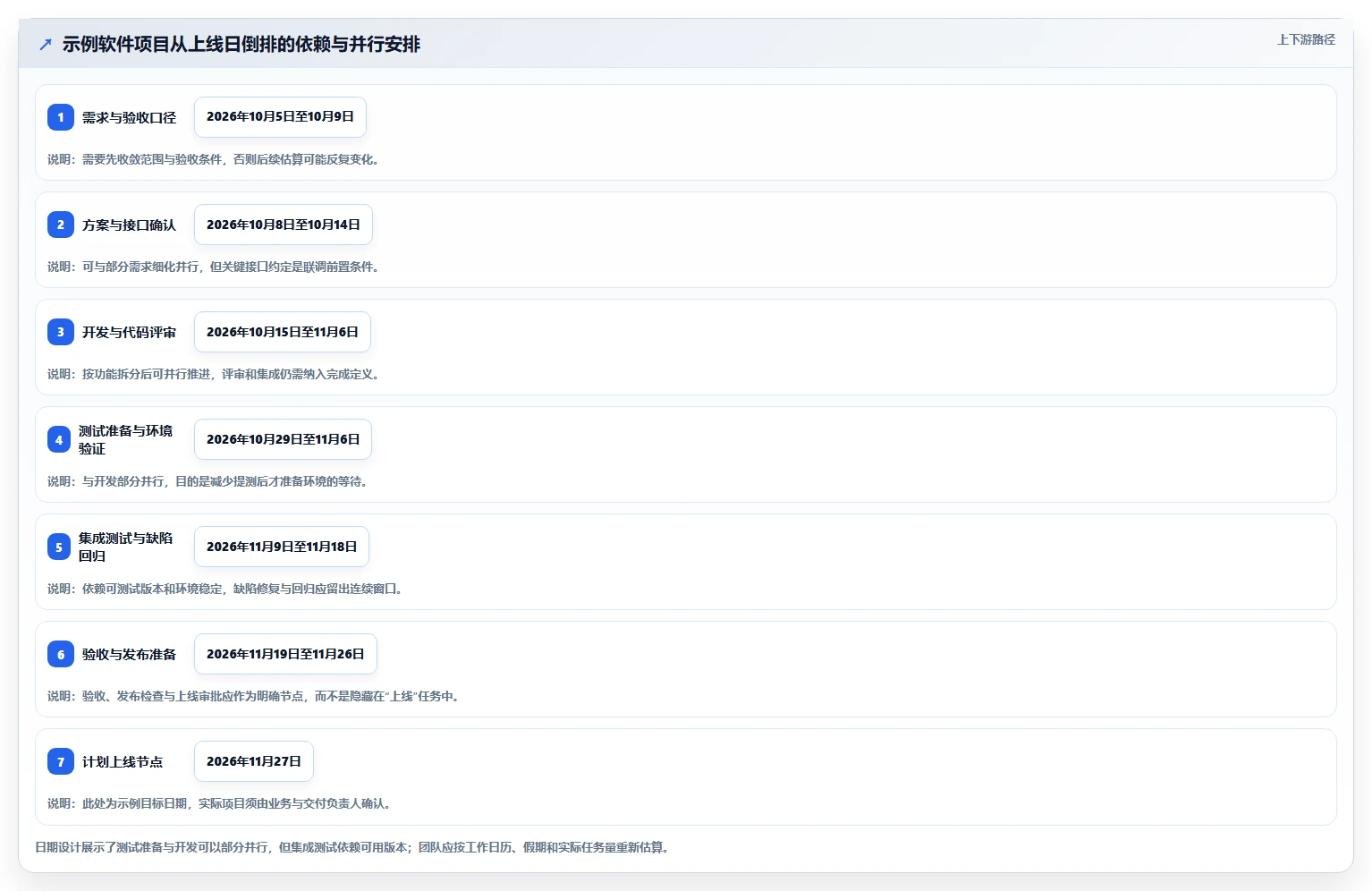This screenshot has width=1372, height=891.
Task: Click date chip 2026年10月15日至11月6日
Action: pos(283,332)
